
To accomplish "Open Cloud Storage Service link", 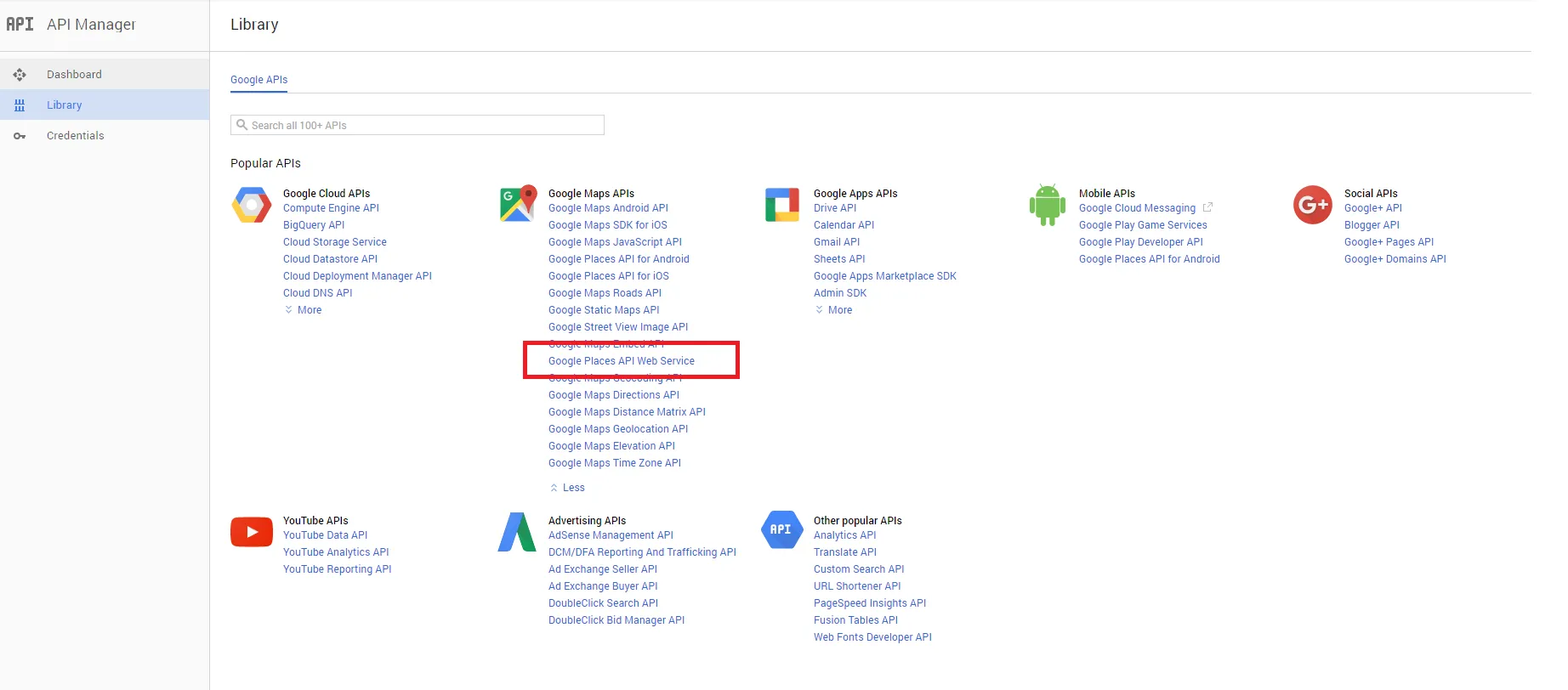I will tap(335, 242).
